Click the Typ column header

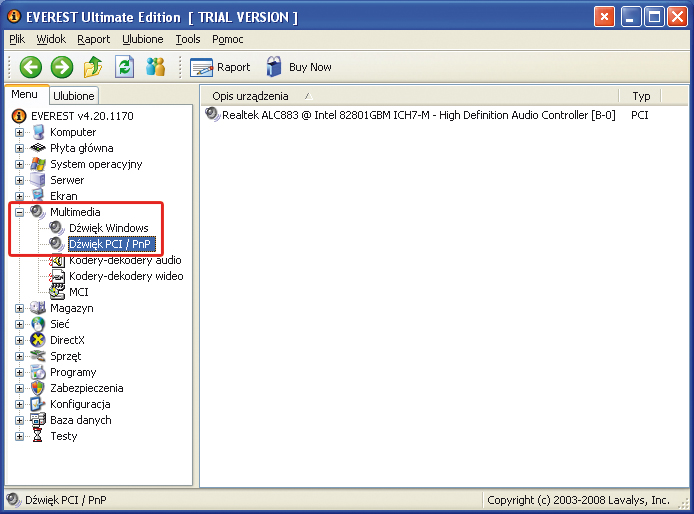(x=641, y=96)
